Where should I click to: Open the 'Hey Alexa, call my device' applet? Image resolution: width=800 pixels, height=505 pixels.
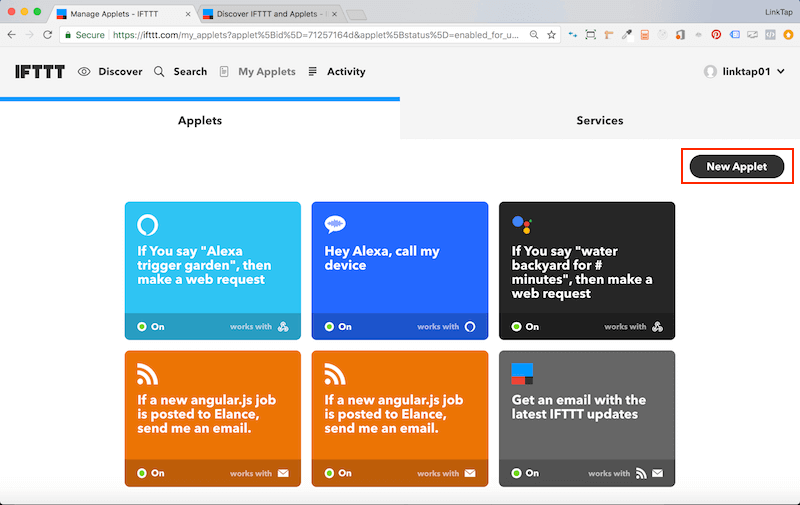(x=400, y=270)
